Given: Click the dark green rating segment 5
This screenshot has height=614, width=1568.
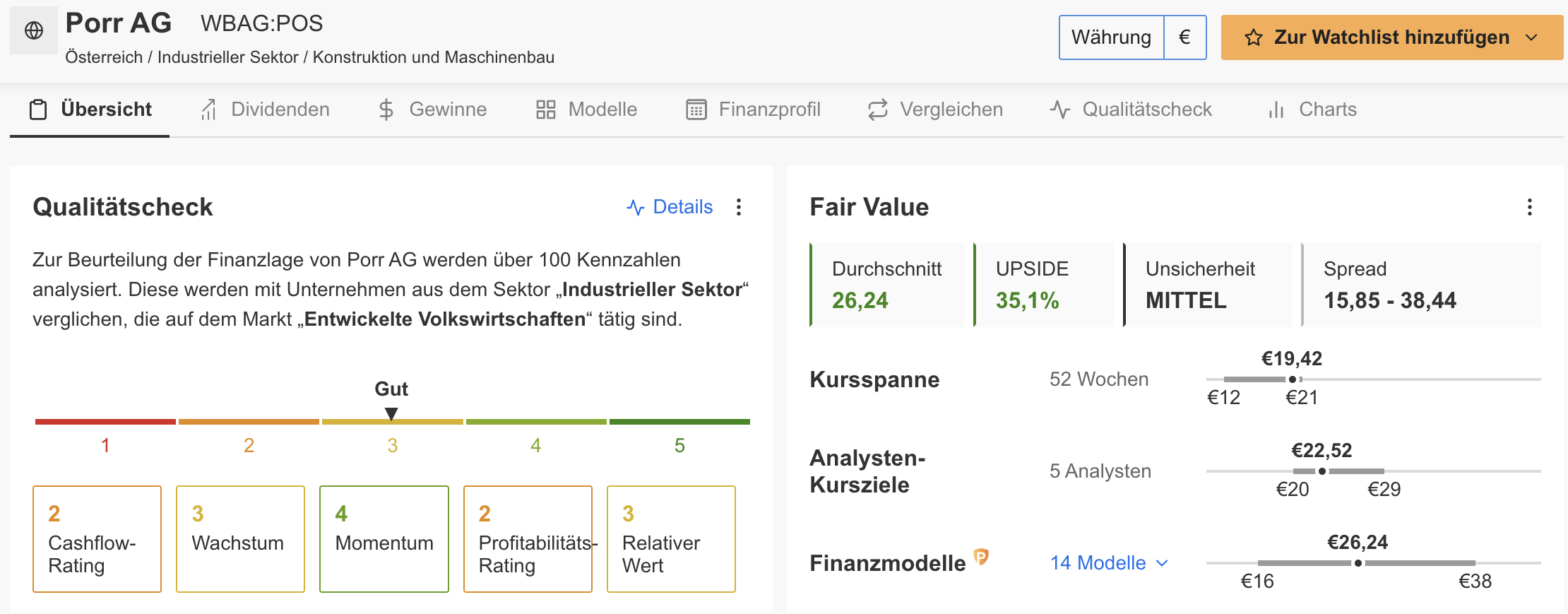Looking at the screenshot, I should click(679, 422).
